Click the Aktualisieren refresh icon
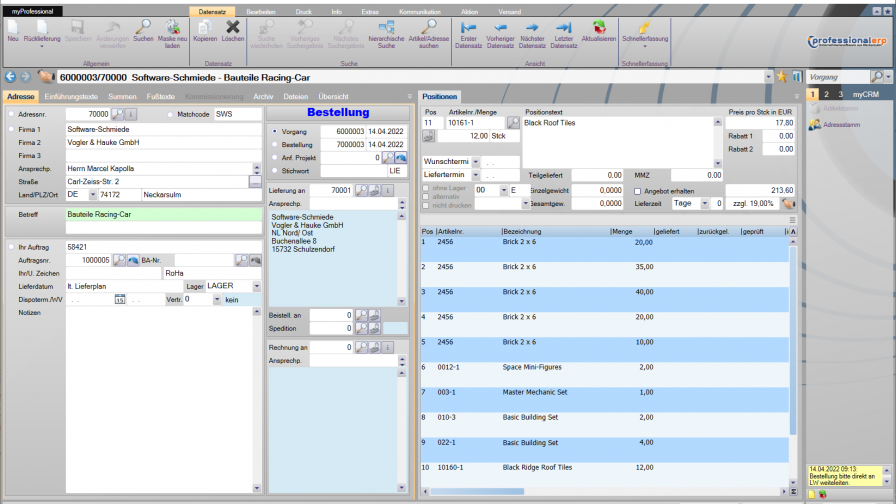This screenshot has height=504, width=896. pos(598,28)
